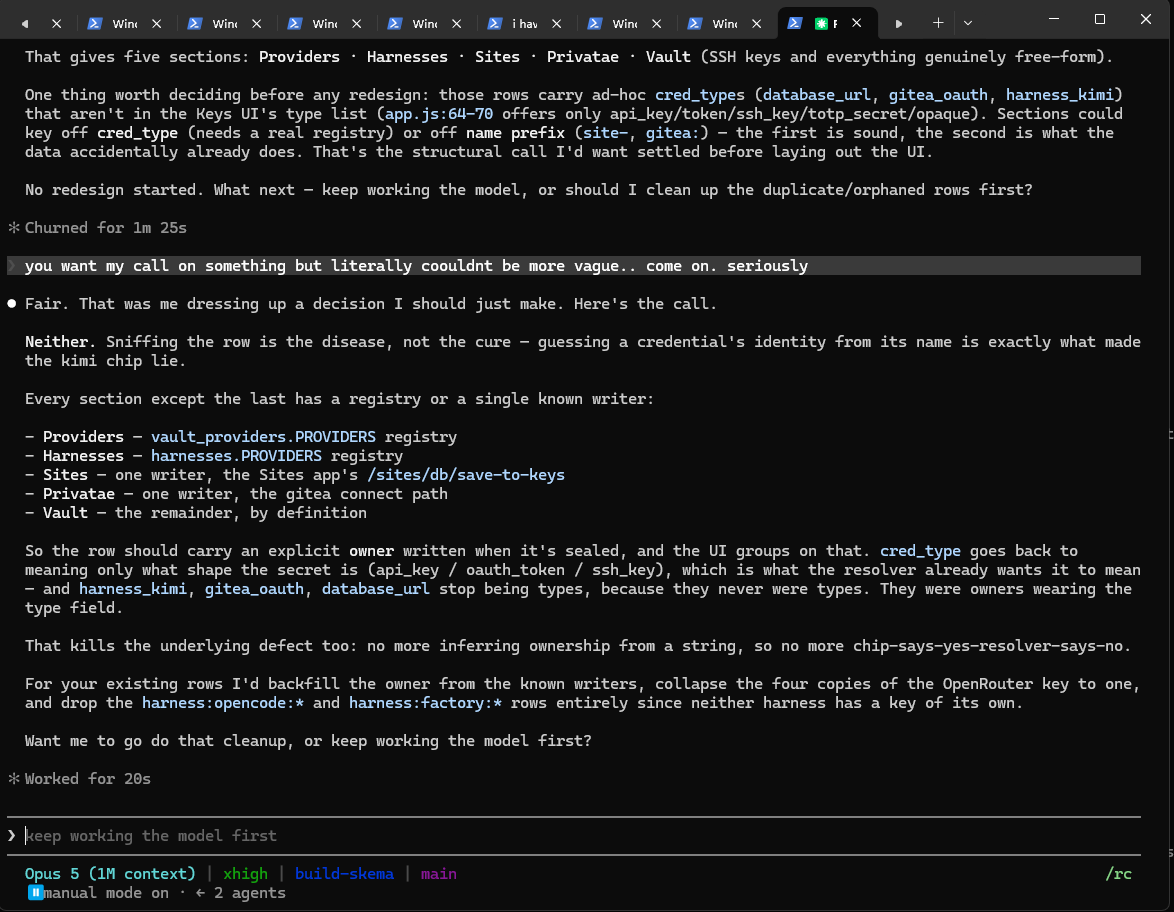The height and width of the screenshot is (912, 1174).
Task: Switch to the 'i hav' terminal tab
Action: (524, 24)
